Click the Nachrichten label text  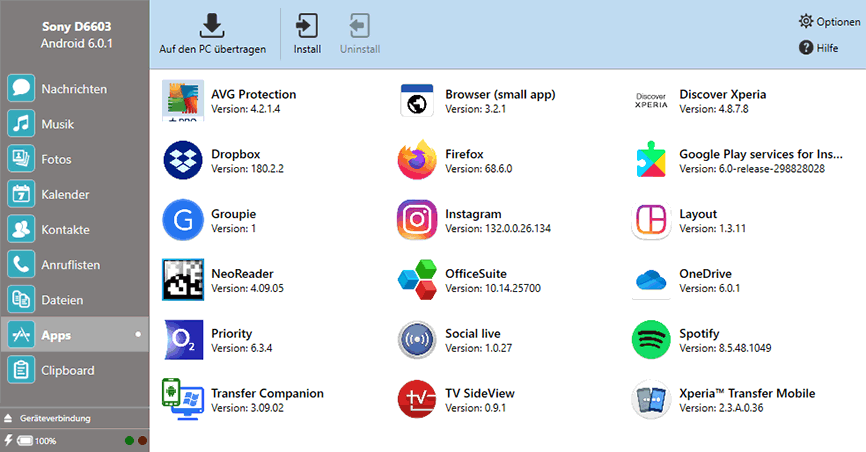[74, 89]
